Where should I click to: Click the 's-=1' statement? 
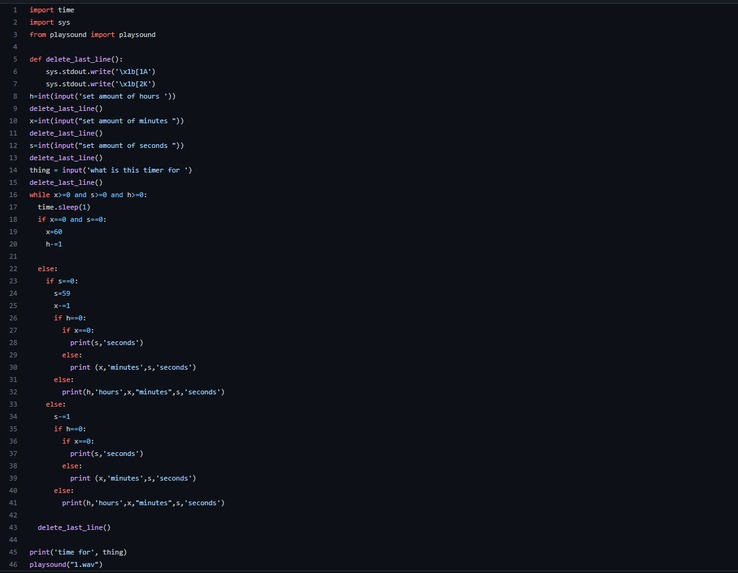point(62,417)
